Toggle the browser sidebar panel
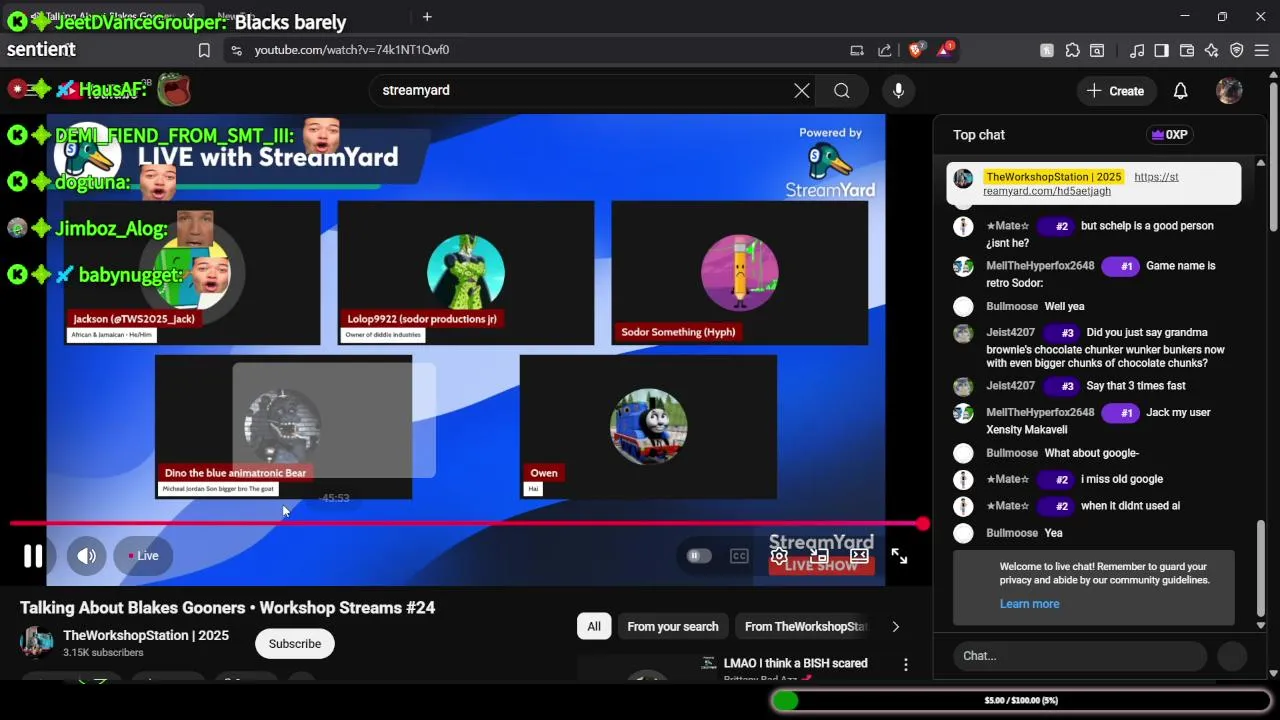The height and width of the screenshot is (720, 1280). [x=1162, y=51]
